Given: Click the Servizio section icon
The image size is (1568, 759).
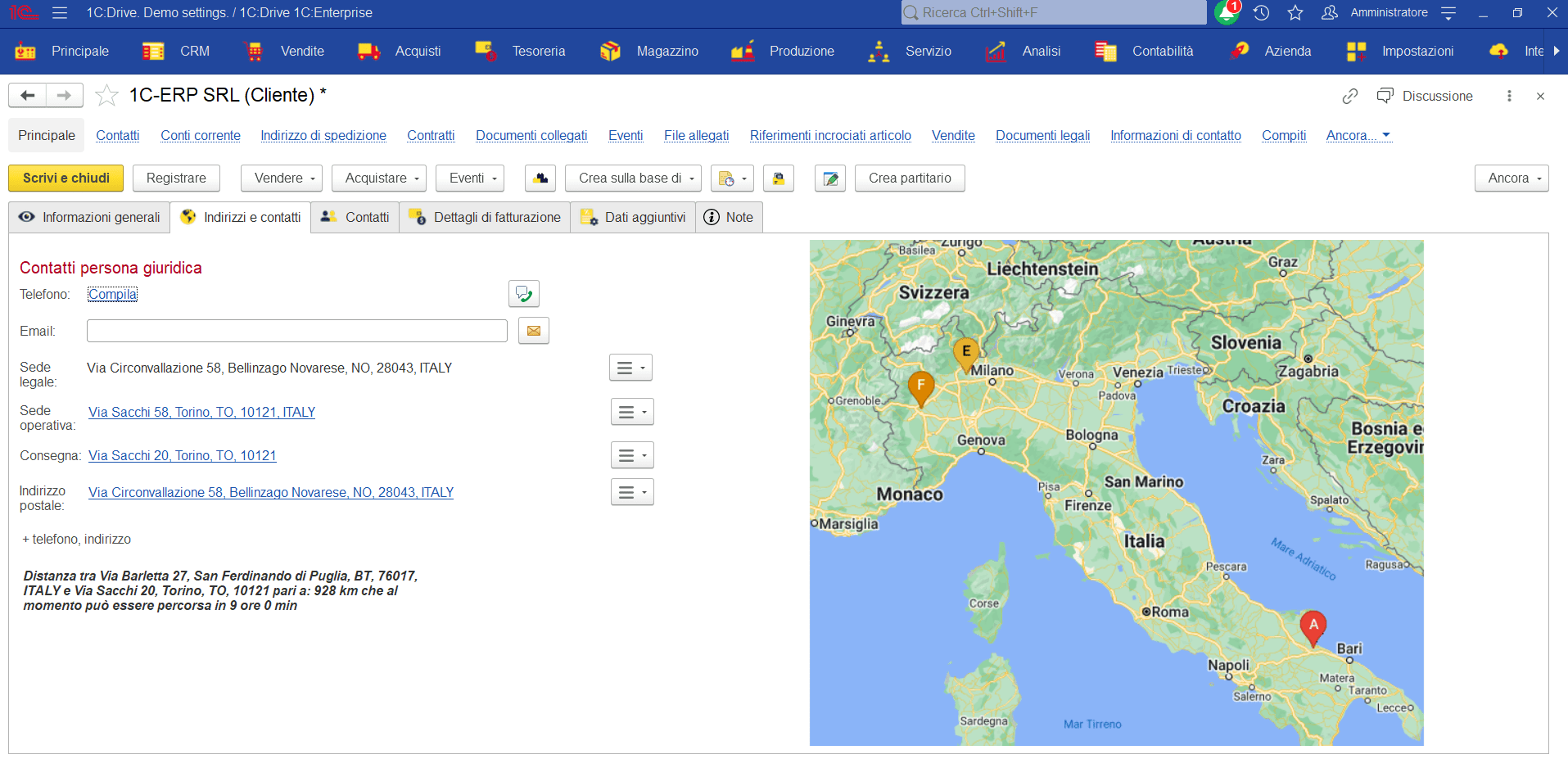Looking at the screenshot, I should [879, 51].
